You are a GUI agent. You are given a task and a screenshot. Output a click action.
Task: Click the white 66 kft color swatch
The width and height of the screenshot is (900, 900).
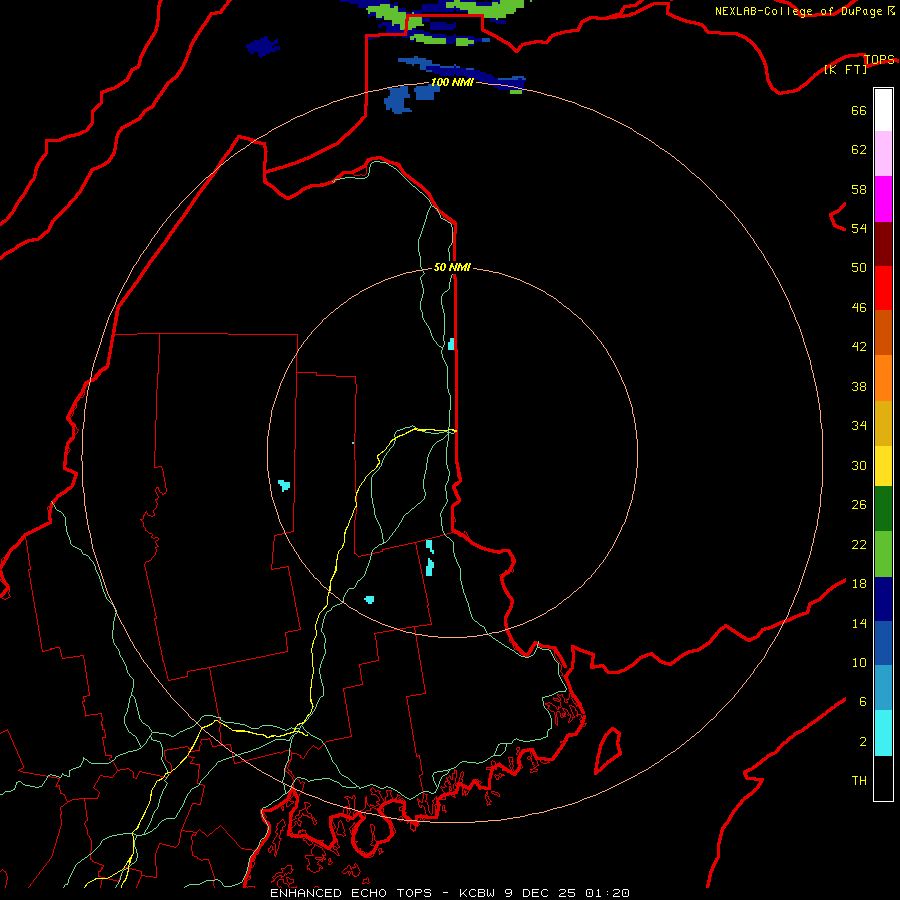tap(883, 110)
